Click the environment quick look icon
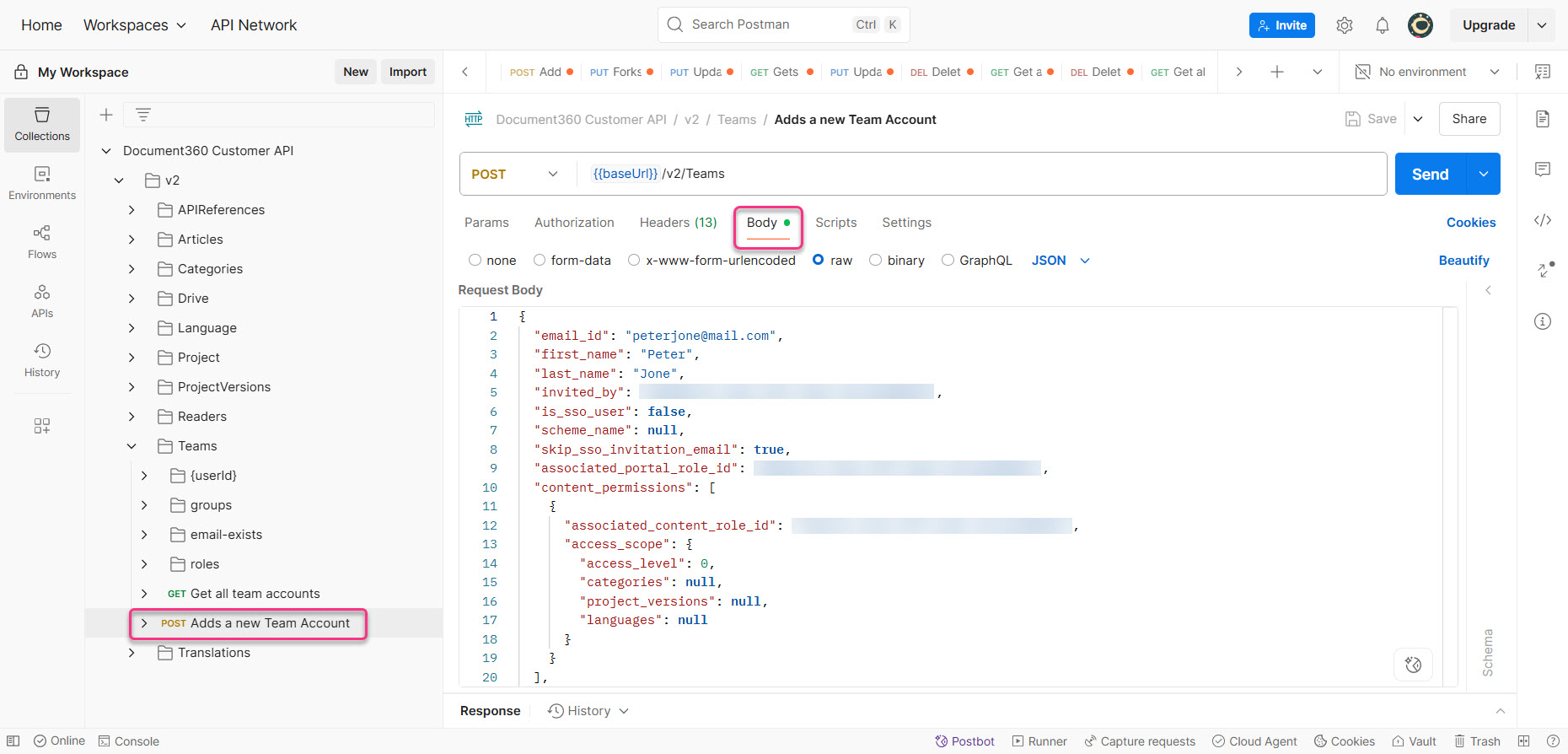 point(1543,72)
